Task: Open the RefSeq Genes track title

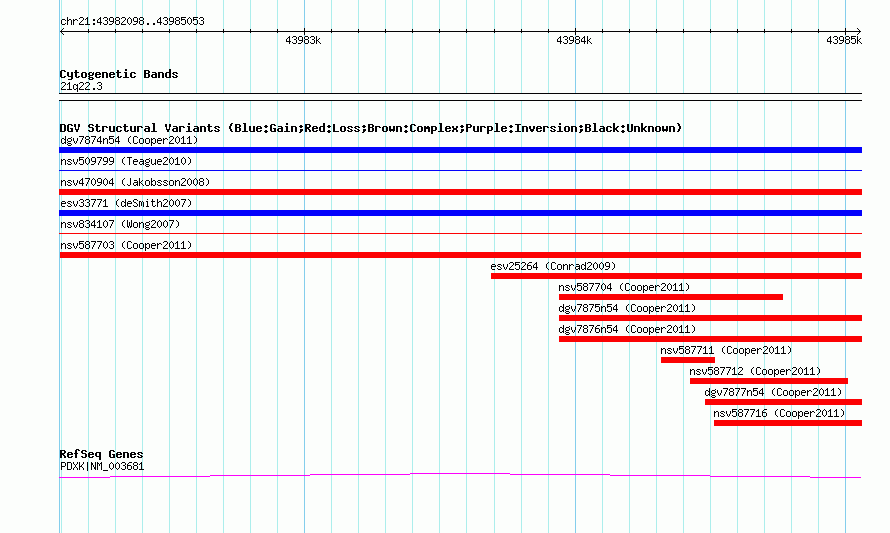Action: [102, 454]
